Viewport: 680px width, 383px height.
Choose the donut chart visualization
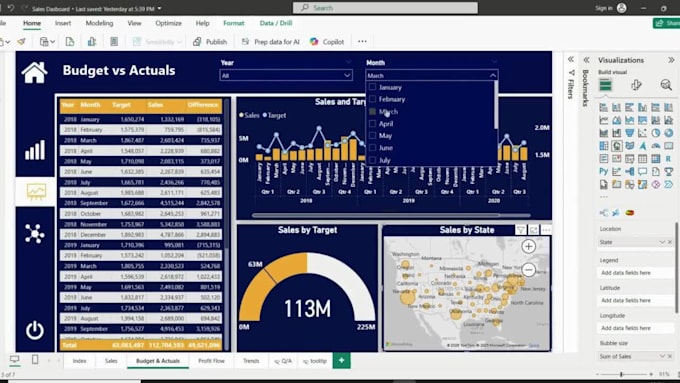pyautogui.click(x=669, y=133)
